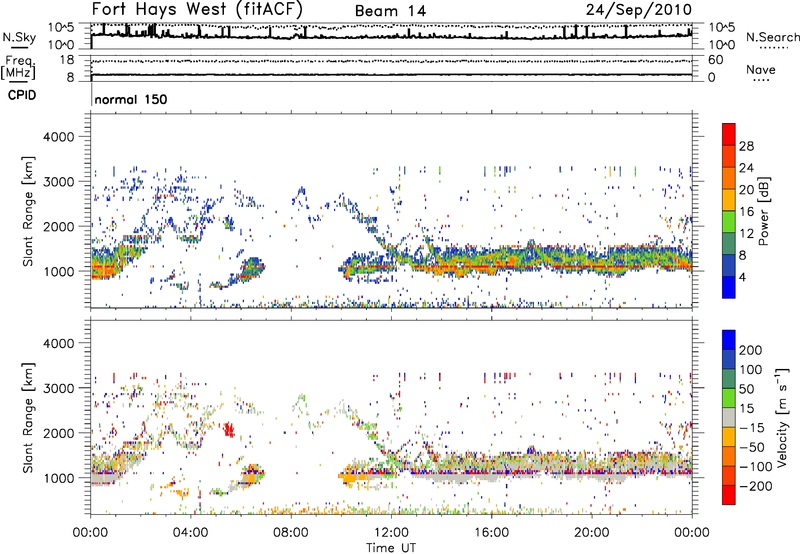This screenshot has height=554, width=800.
Task: Click the "200" Velocity scale value
Action: [751, 350]
